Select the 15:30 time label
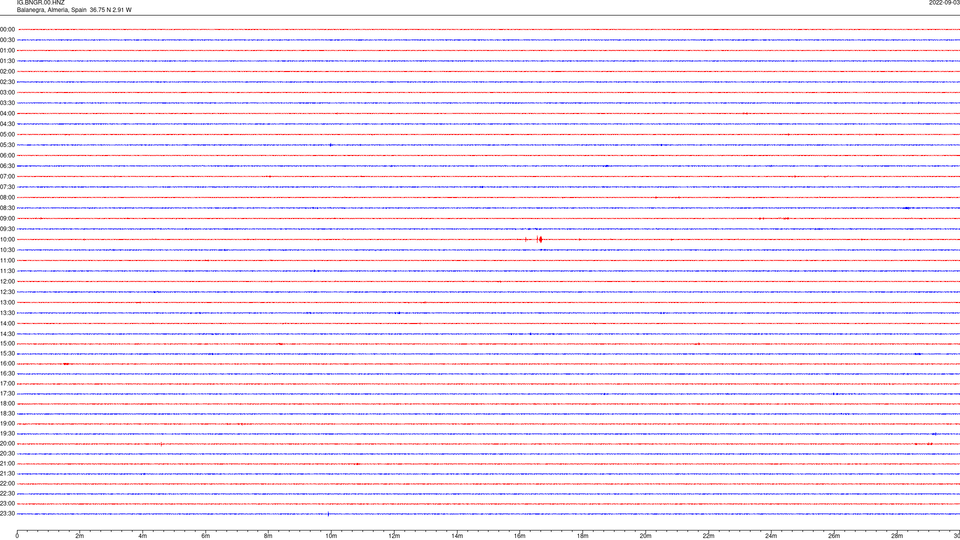 click(7, 354)
